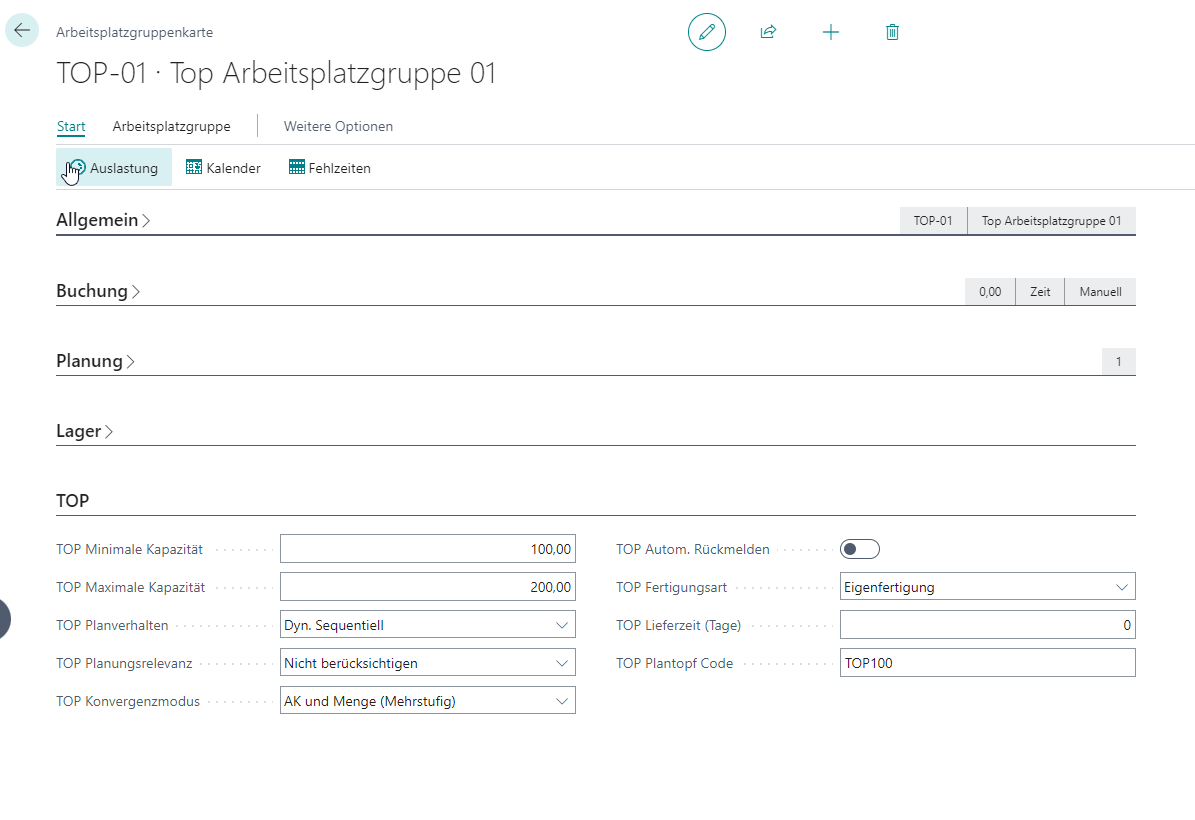Open the Auslastung action
The width and height of the screenshot is (1195, 820).
114,168
